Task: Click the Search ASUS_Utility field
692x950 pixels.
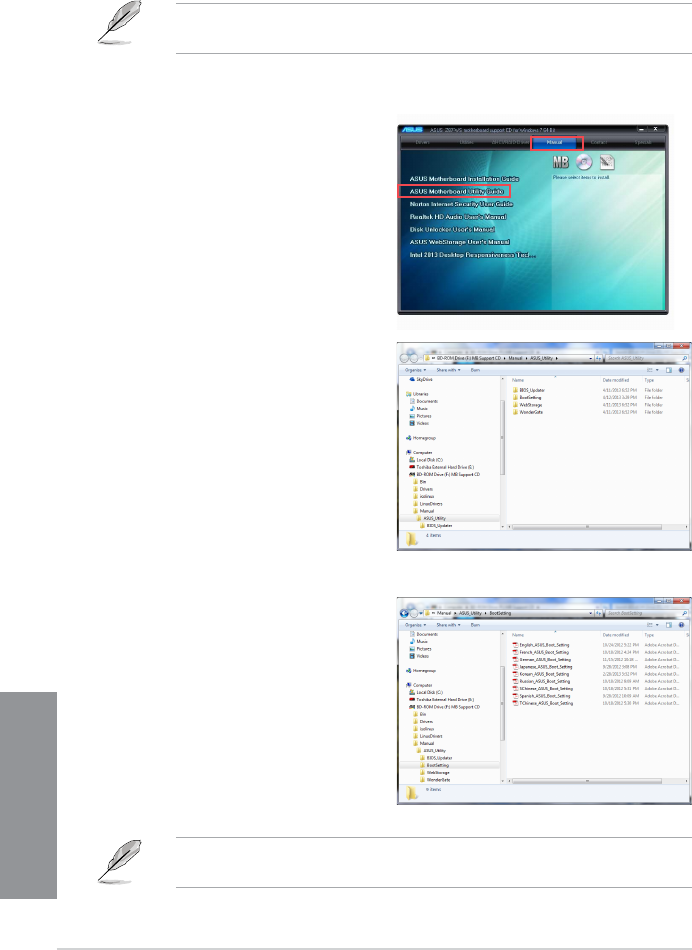Action: (x=645, y=358)
